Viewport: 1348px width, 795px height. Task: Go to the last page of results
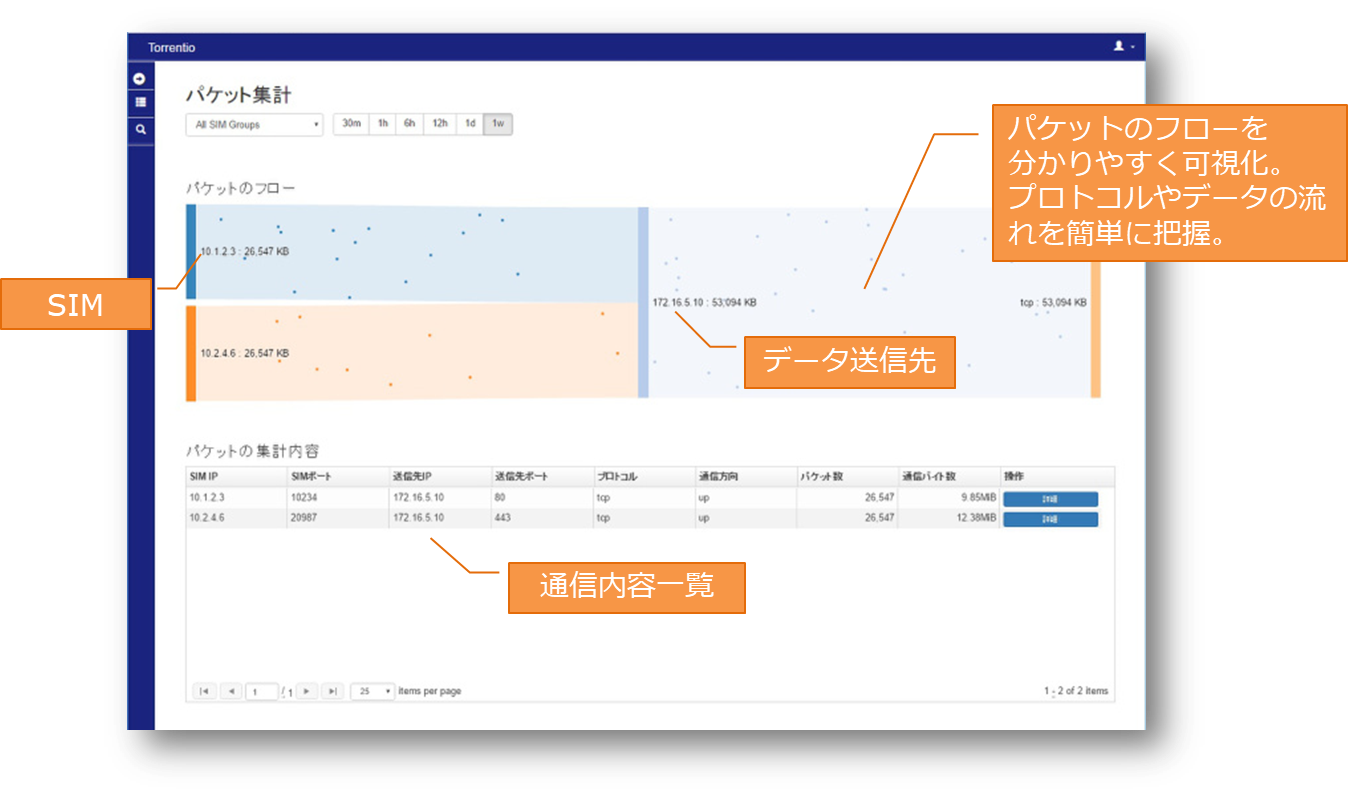pyautogui.click(x=332, y=691)
